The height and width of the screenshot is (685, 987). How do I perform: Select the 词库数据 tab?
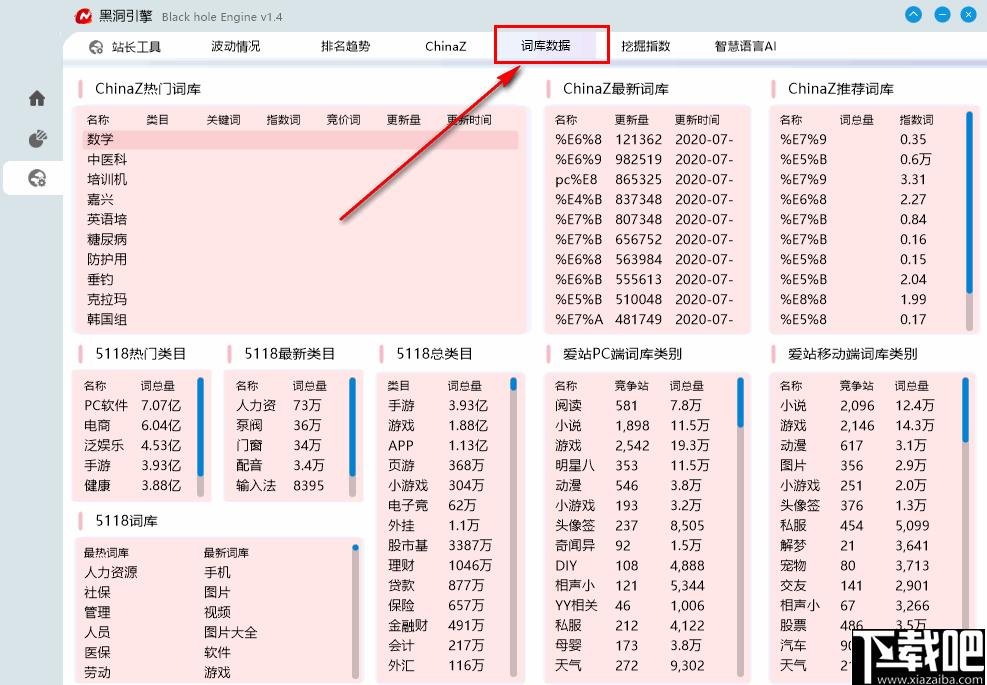coord(546,45)
